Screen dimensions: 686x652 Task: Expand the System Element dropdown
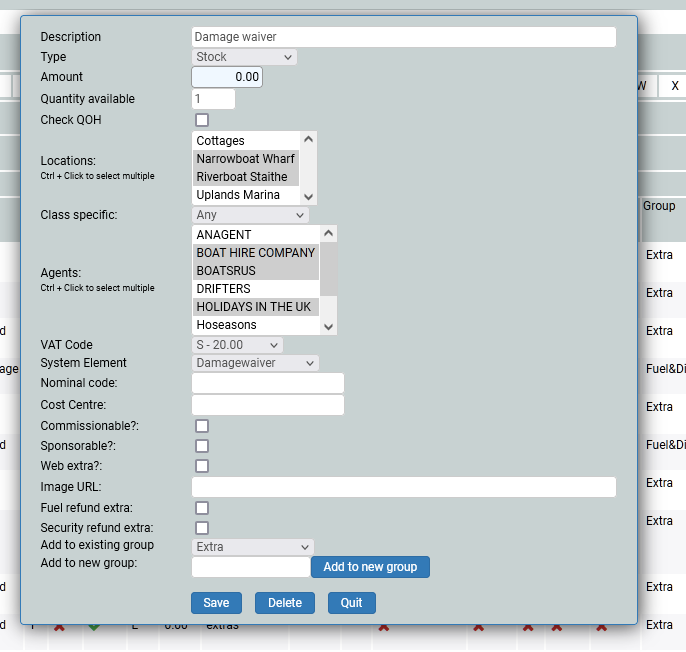pos(255,363)
